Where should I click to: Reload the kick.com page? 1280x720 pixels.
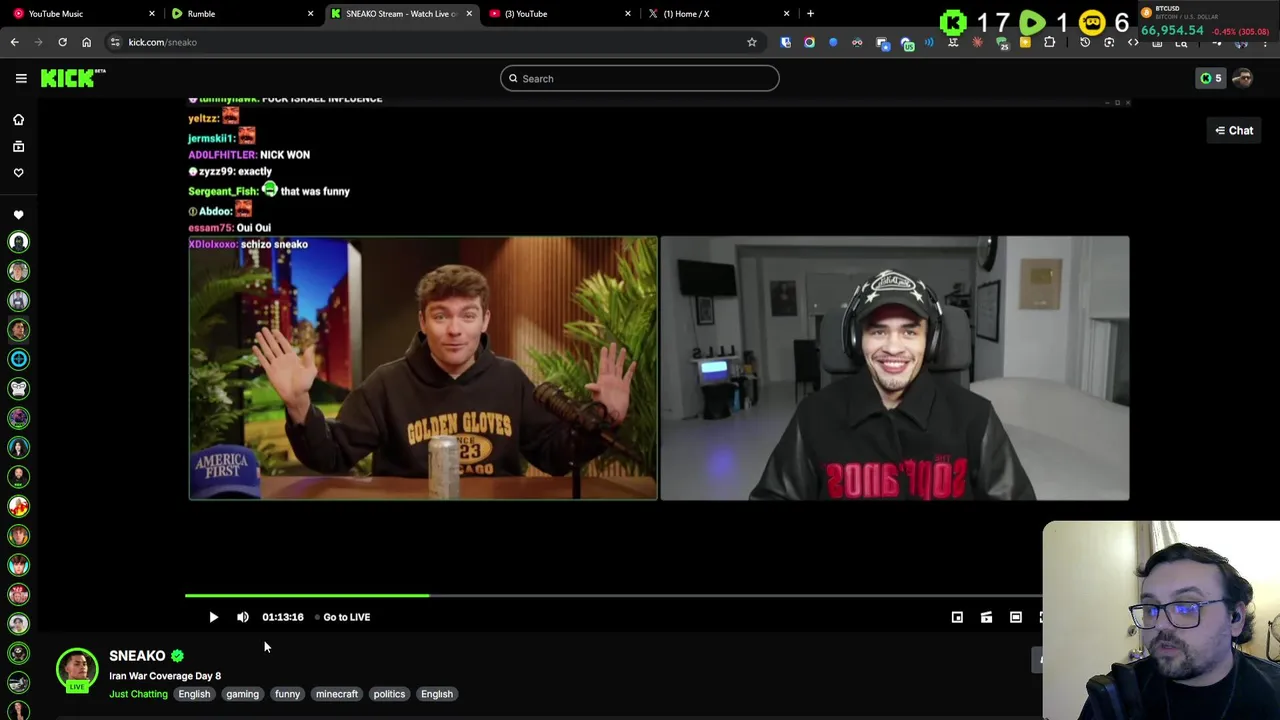click(62, 42)
